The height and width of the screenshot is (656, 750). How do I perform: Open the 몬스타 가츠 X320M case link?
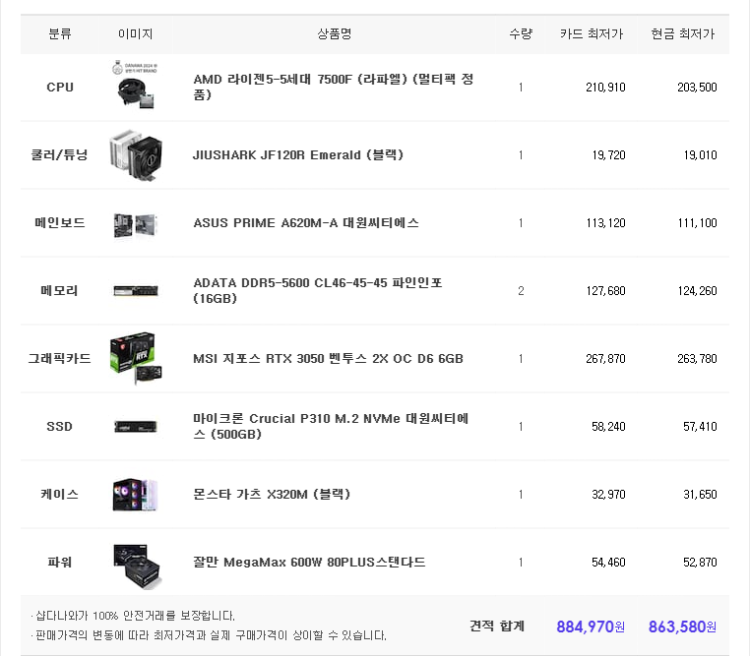click(x=271, y=494)
